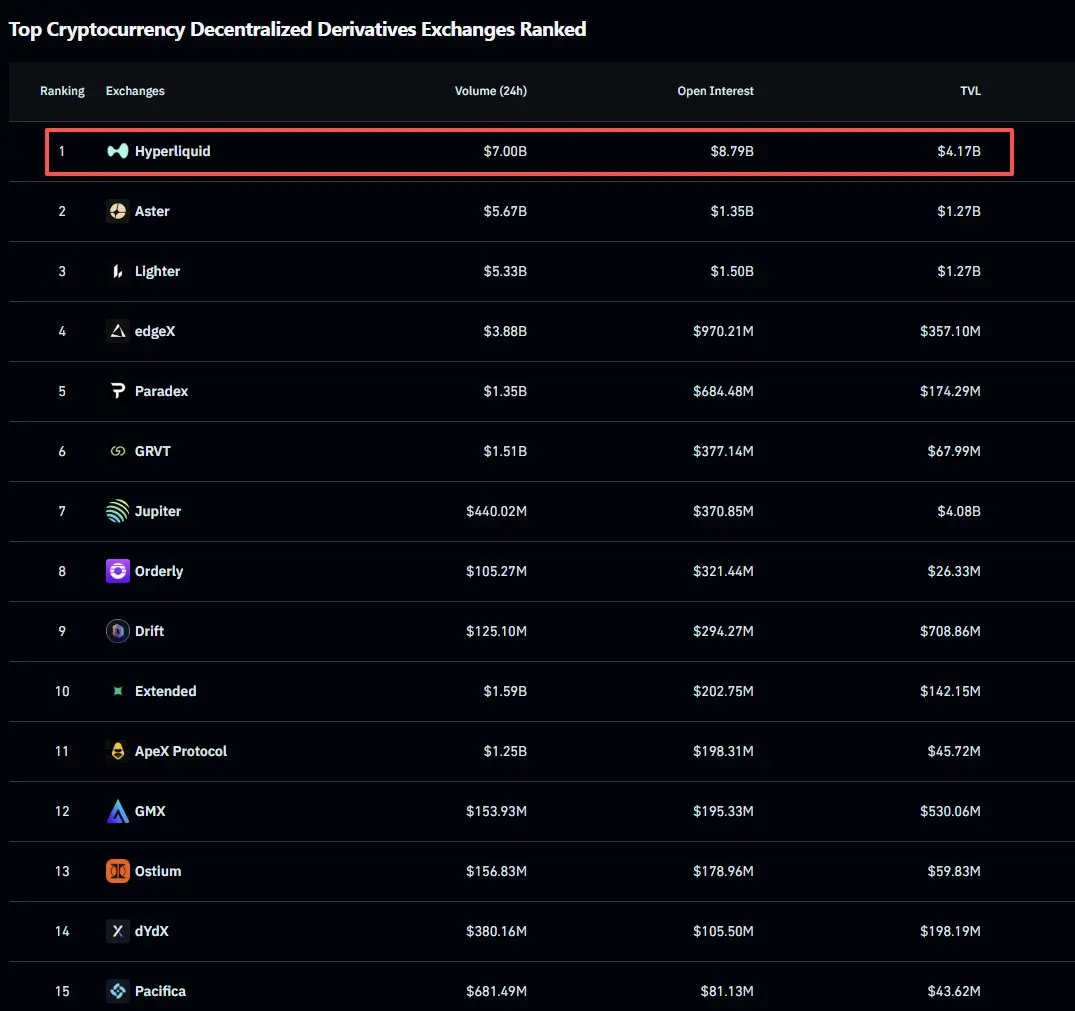Click the GMX blue triangle logo

118,811
